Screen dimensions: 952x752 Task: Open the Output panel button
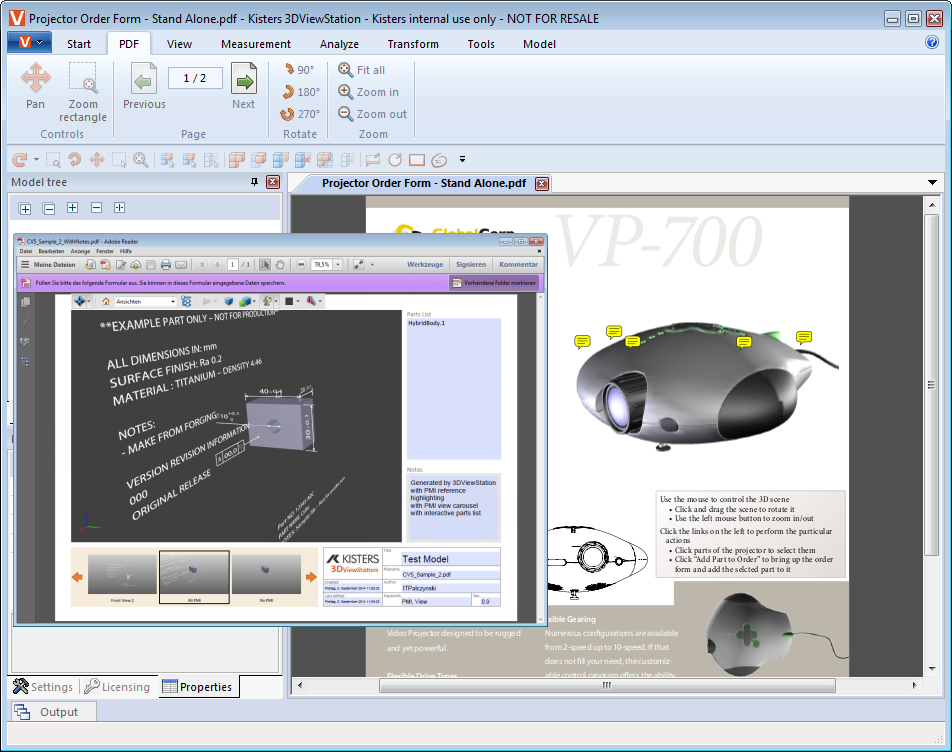pyautogui.click(x=55, y=712)
